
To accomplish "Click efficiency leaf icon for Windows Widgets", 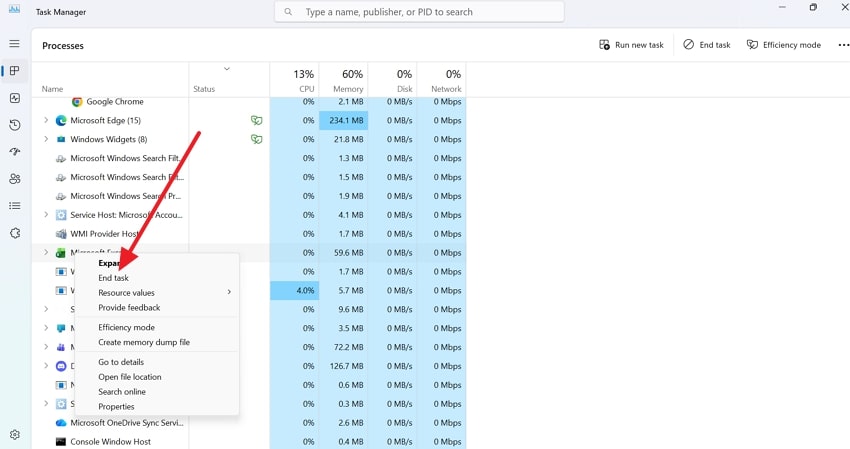I will click(256, 139).
